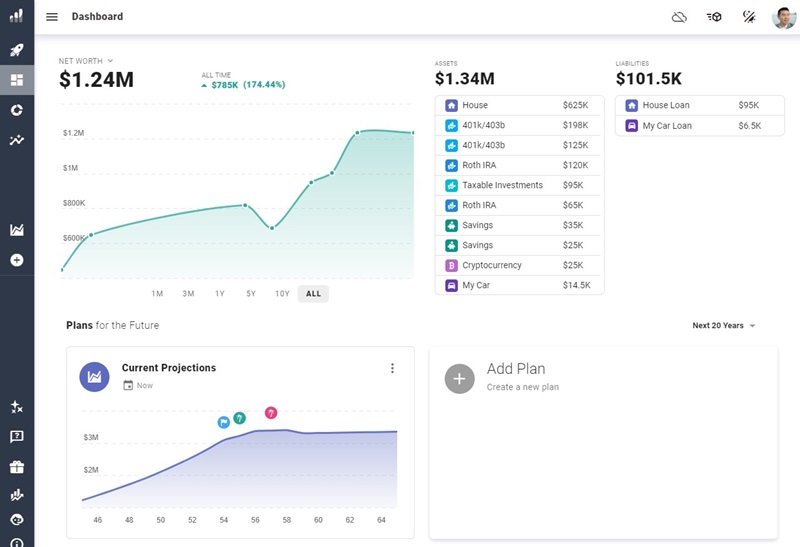This screenshot has width=800, height=547.
Task: Switch to the ALL time range tab
Action: [x=313, y=294]
